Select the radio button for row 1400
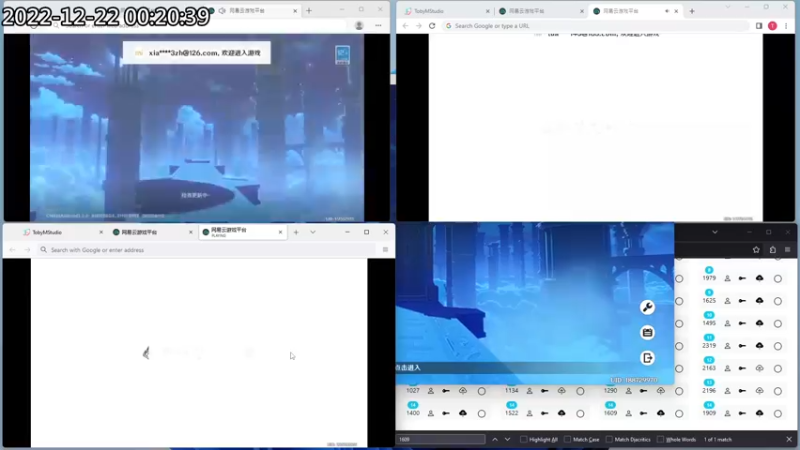 coord(482,413)
